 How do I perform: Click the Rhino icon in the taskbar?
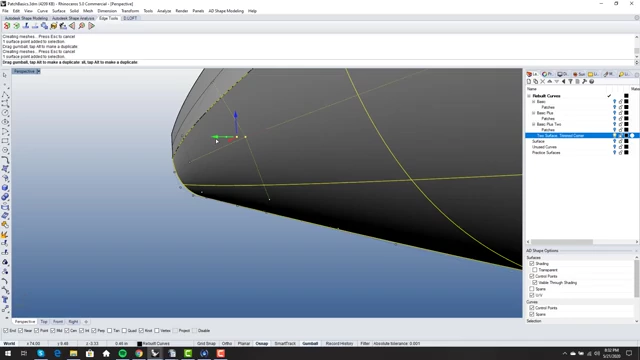tap(155, 353)
